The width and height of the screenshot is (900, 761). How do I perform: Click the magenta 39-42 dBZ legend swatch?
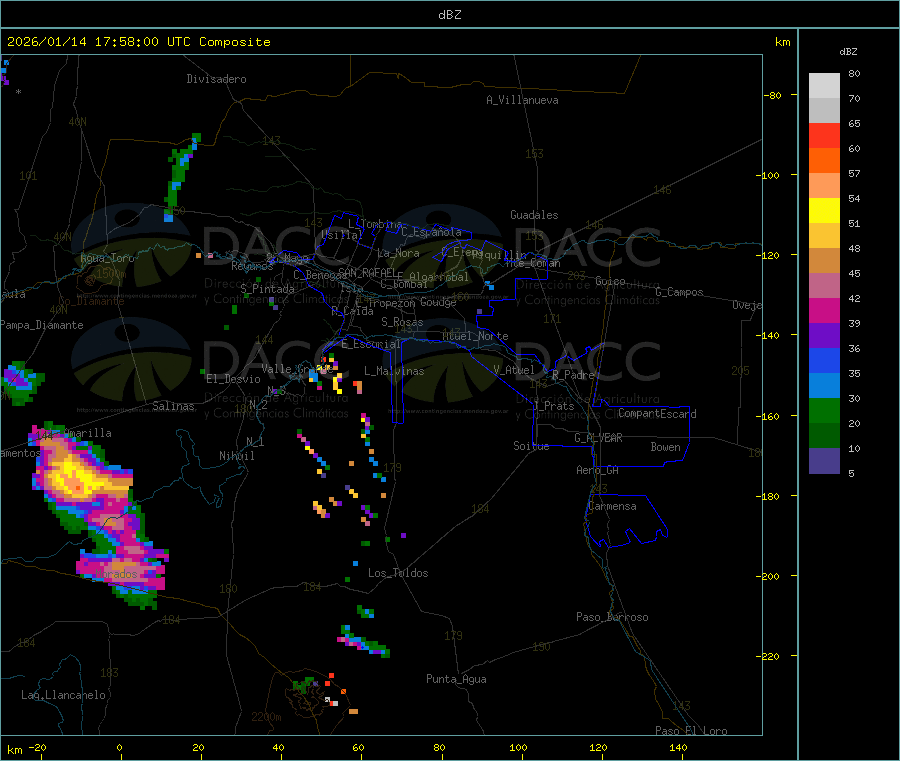pyautogui.click(x=824, y=310)
